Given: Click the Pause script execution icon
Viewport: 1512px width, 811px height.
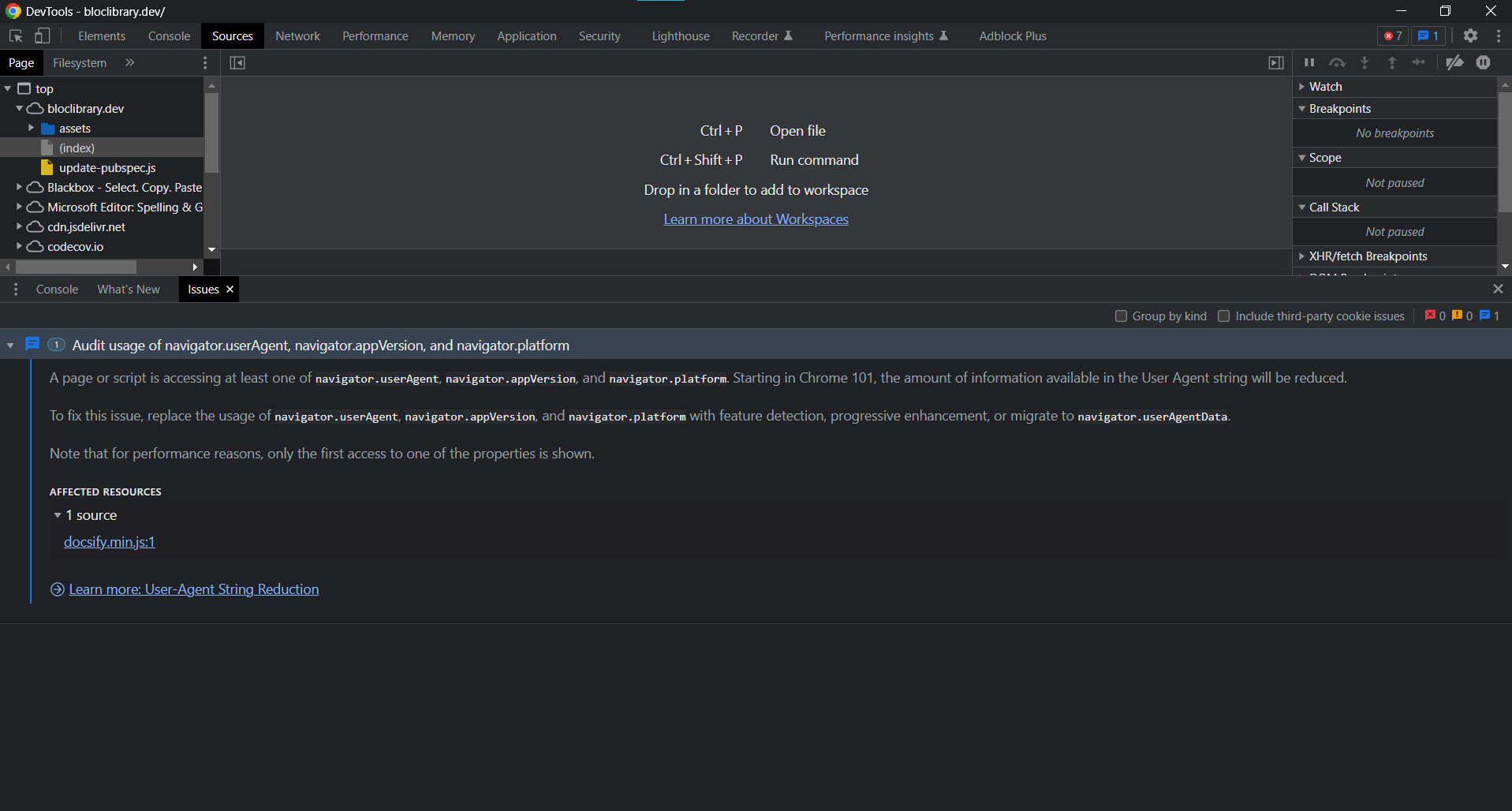Looking at the screenshot, I should click(x=1309, y=62).
